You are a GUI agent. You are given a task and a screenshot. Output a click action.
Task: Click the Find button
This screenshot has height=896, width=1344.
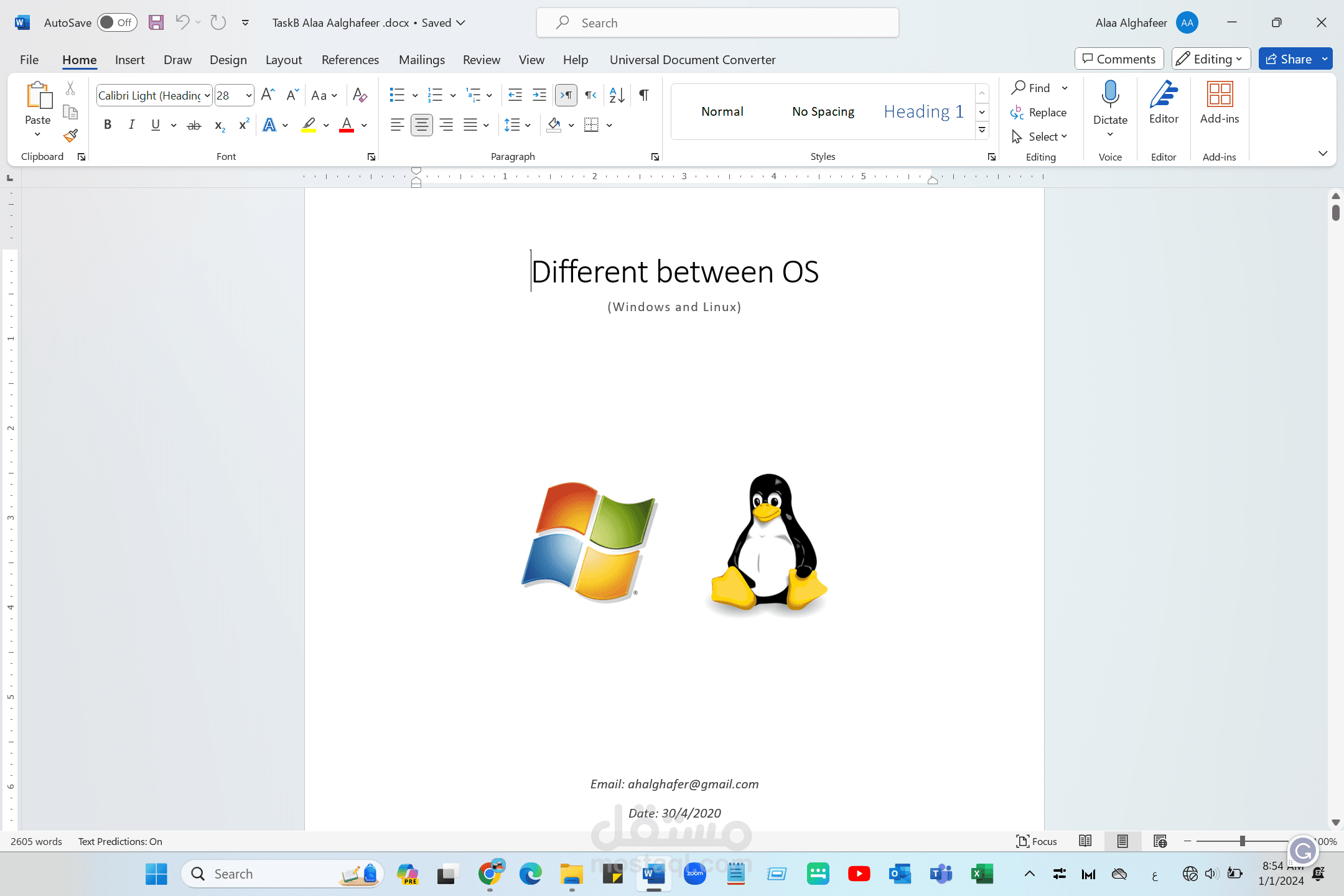tap(1031, 88)
